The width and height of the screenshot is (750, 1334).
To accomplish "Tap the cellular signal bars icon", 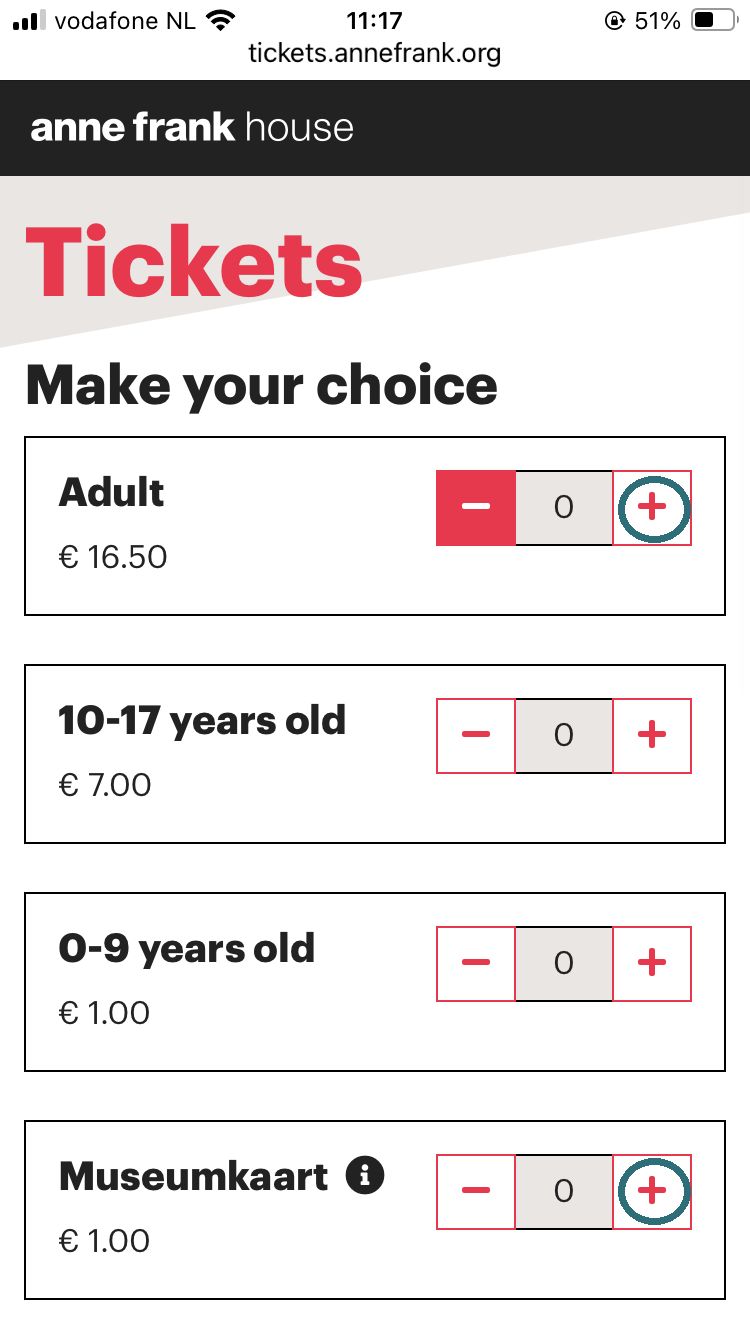I will (x=30, y=20).
